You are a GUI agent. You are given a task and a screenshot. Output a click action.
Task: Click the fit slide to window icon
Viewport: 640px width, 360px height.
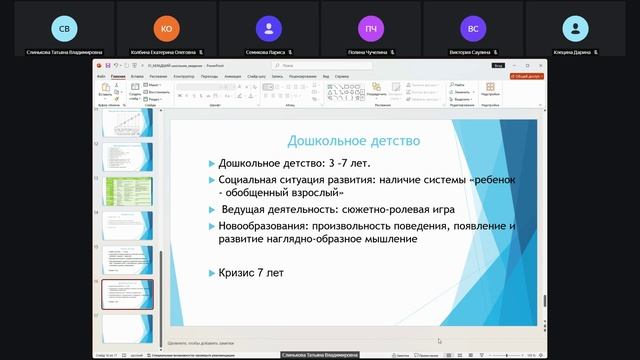[541, 356]
